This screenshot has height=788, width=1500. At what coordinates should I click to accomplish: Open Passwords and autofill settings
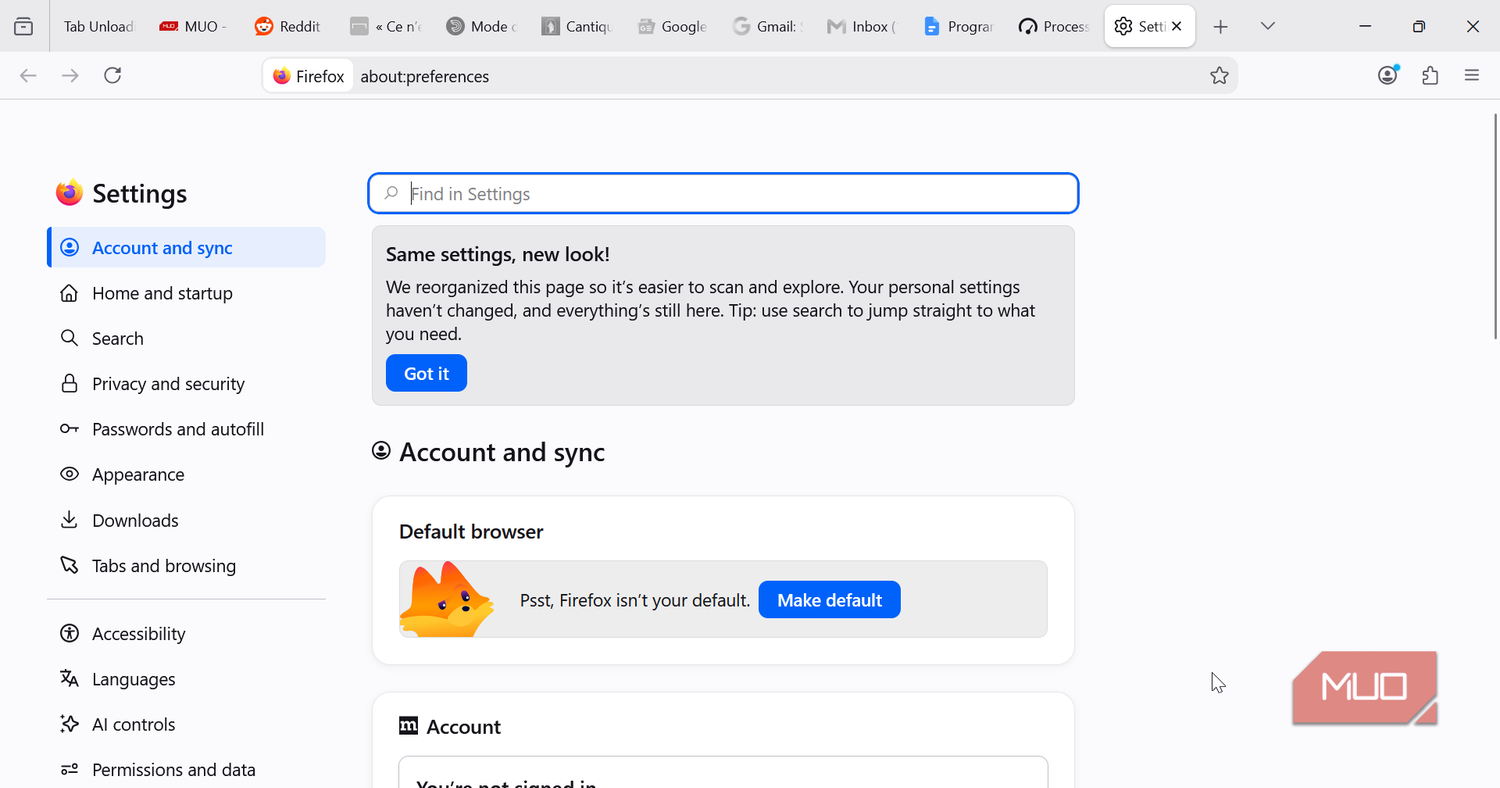pos(186,429)
